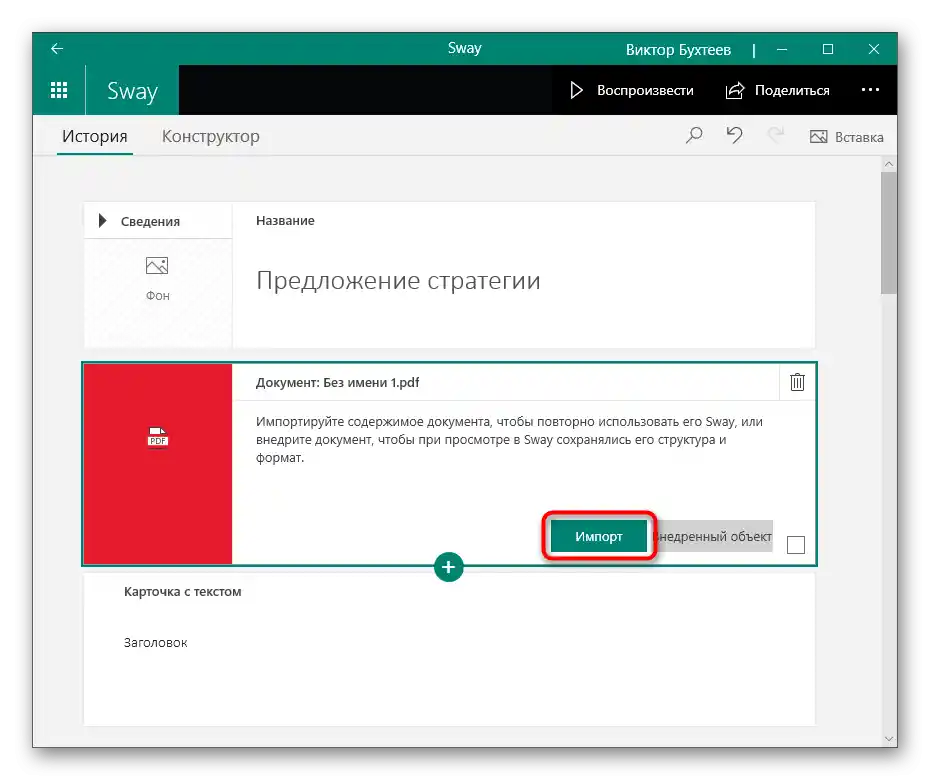Click the Название card label
This screenshot has width=930, height=780.
pyautogui.click(x=285, y=221)
